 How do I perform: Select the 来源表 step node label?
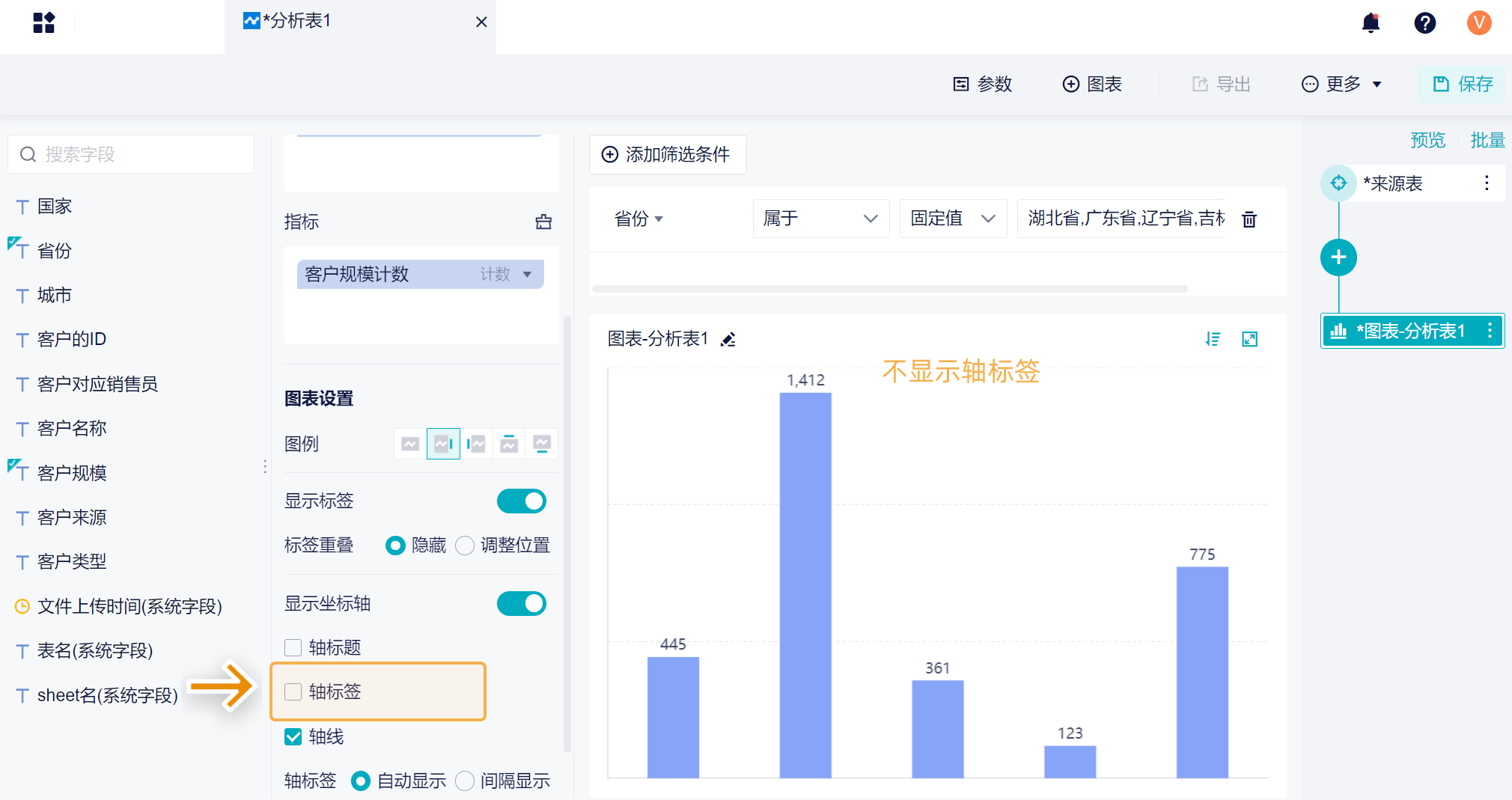point(1392,183)
